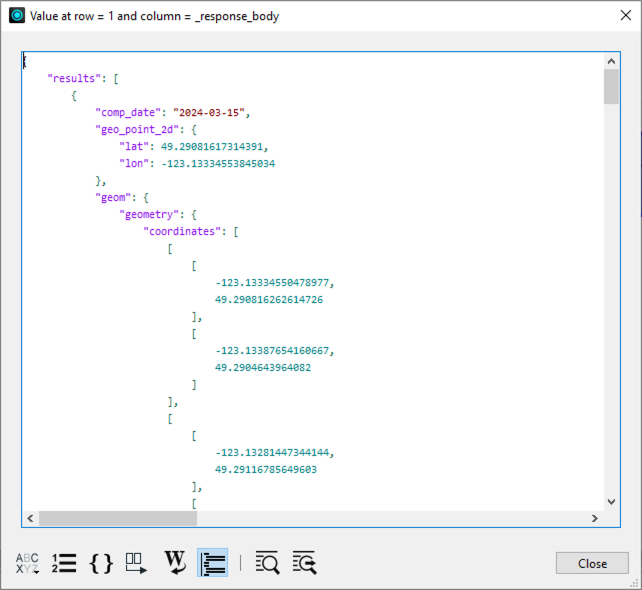The width and height of the screenshot is (642, 590).
Task: Click the horizontal scrollbar left arrow
Action: 30,518
